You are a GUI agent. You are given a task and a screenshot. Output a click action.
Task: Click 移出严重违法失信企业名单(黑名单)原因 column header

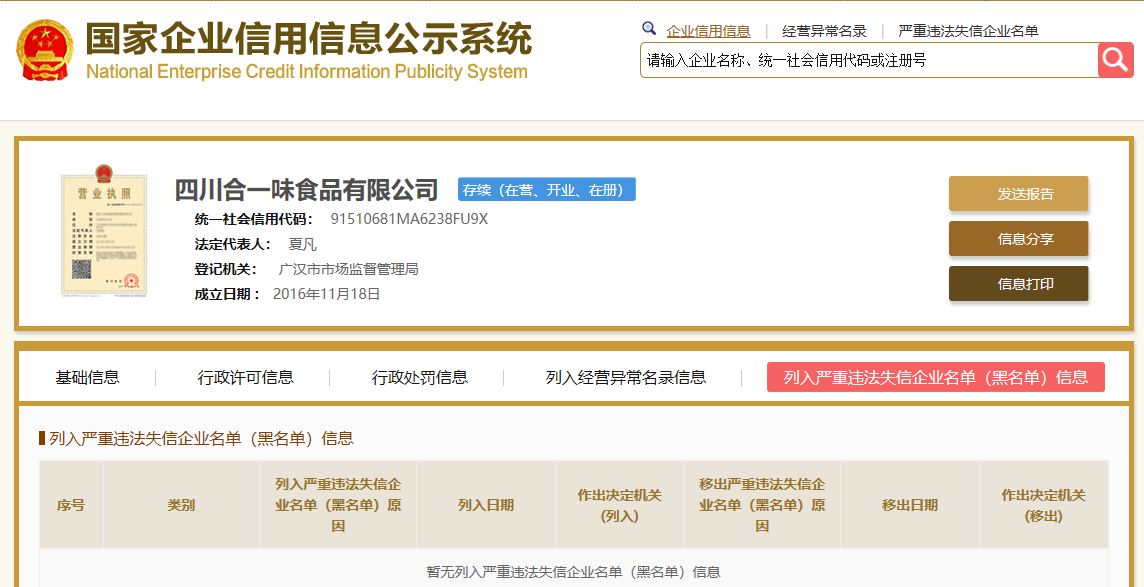click(762, 505)
